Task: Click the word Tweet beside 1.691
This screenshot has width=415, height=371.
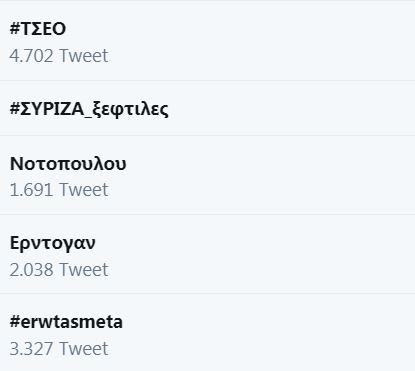Action: click(x=84, y=190)
